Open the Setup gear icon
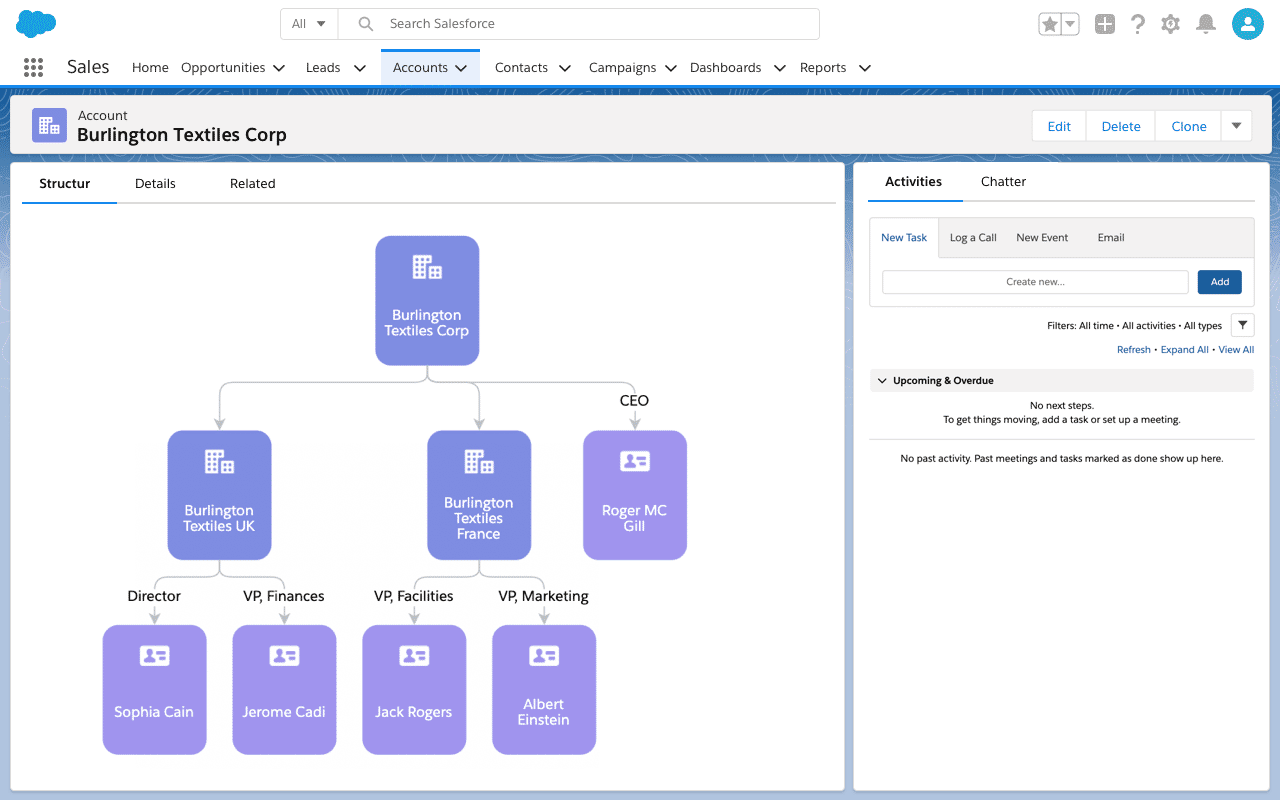Image resolution: width=1280 pixels, height=800 pixels. pyautogui.click(x=1171, y=24)
